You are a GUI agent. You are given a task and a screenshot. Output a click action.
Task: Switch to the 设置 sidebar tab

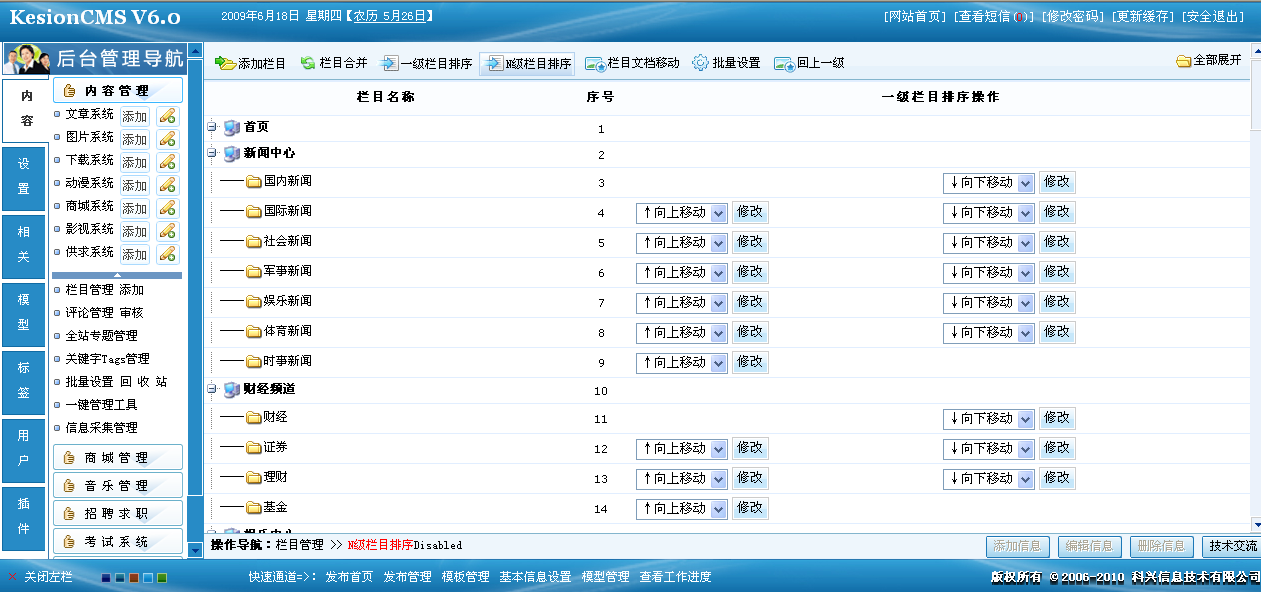[22, 179]
